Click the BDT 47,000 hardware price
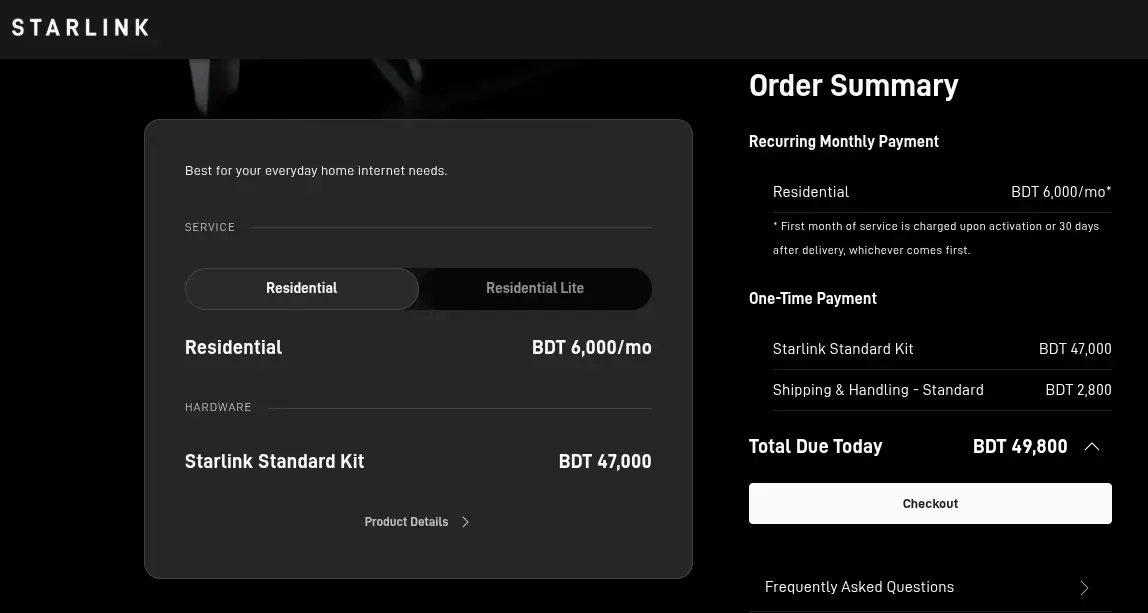Screen dimensions: 1148x613 [605, 461]
